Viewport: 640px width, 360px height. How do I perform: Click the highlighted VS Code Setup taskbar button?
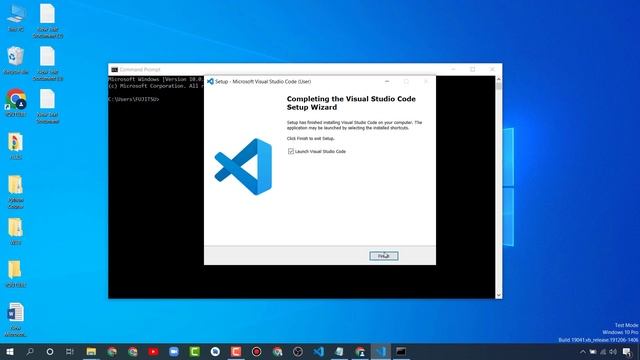(x=380, y=351)
